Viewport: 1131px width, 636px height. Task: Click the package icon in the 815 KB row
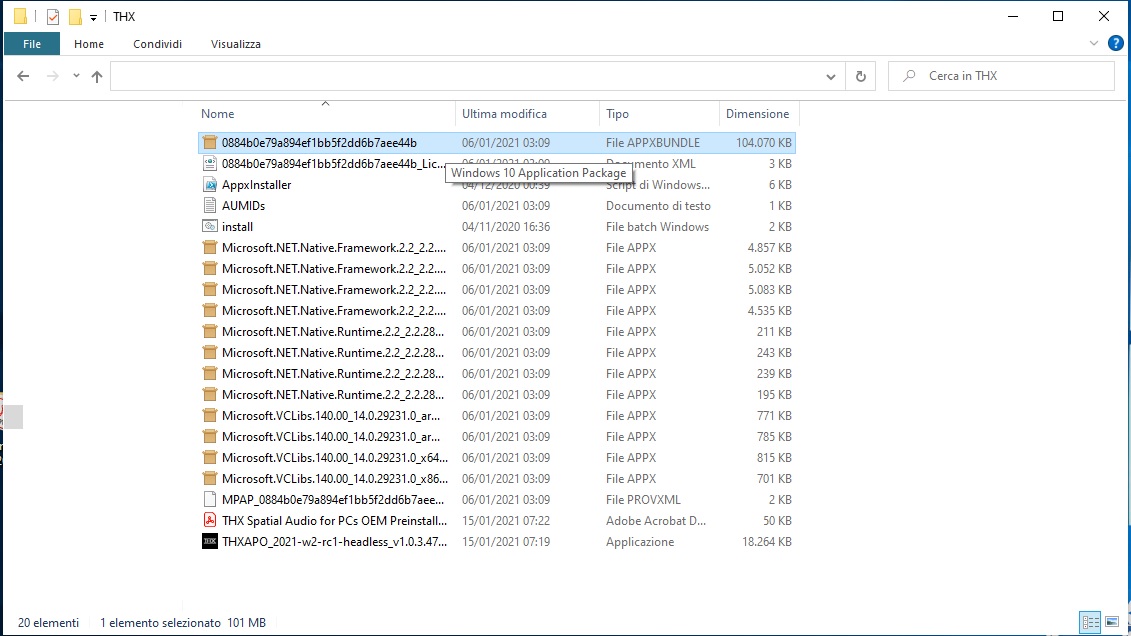209,457
